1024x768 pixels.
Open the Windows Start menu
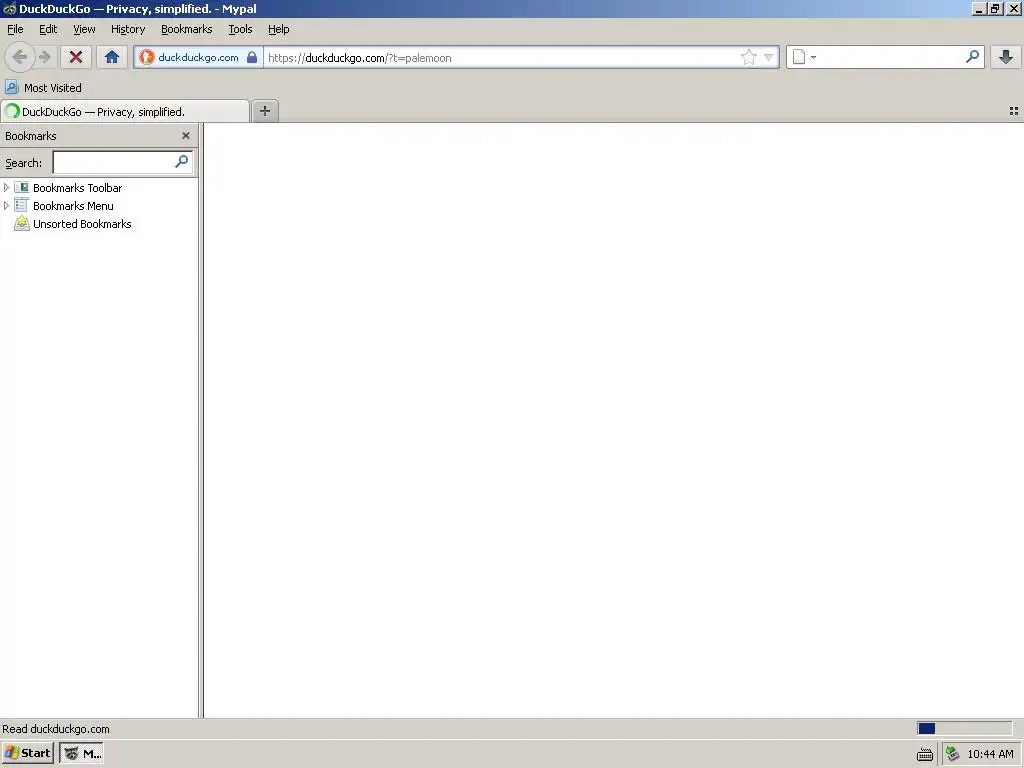[x=27, y=753]
